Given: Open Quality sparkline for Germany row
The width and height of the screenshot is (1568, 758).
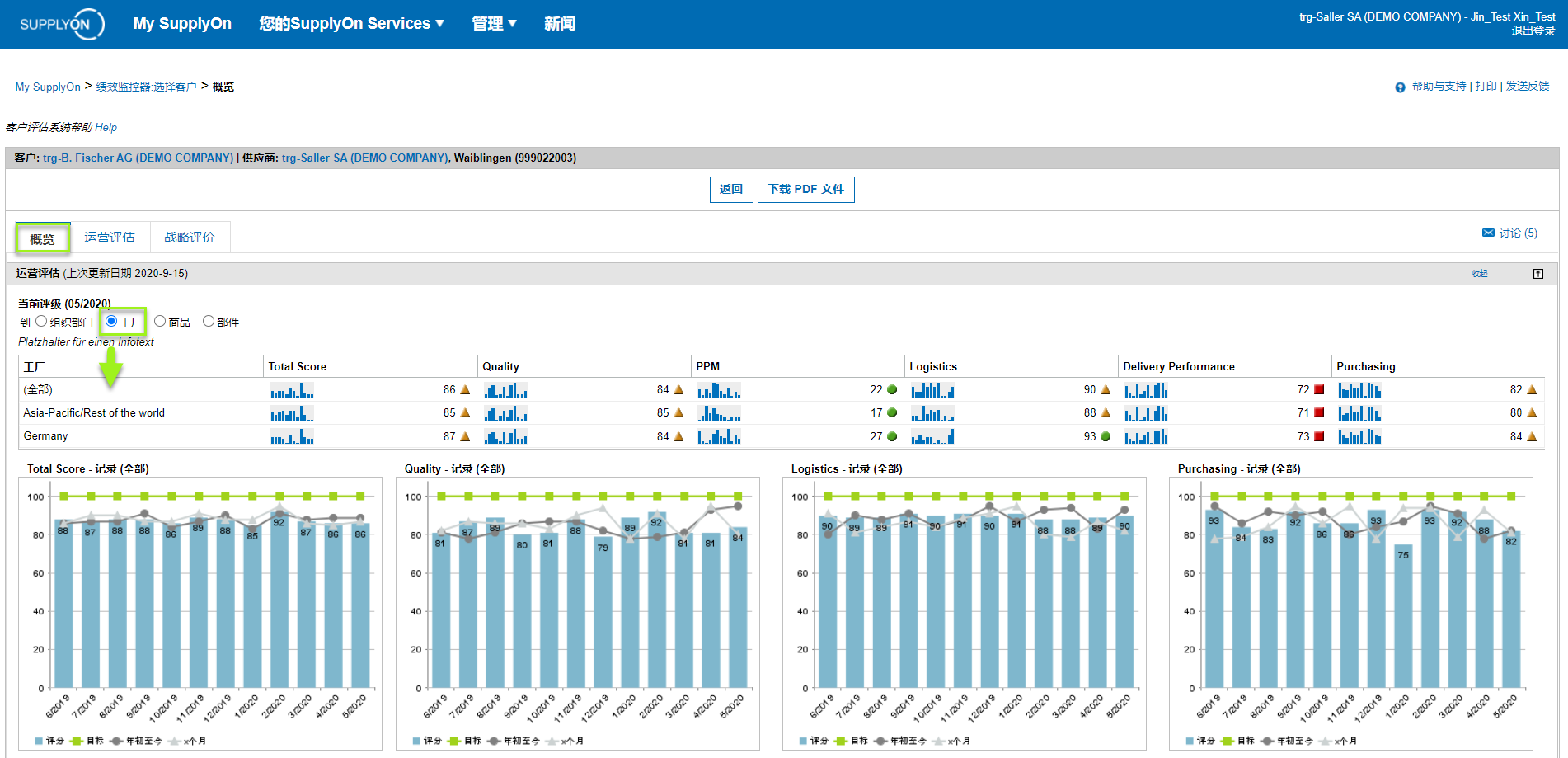Looking at the screenshot, I should 505,436.
